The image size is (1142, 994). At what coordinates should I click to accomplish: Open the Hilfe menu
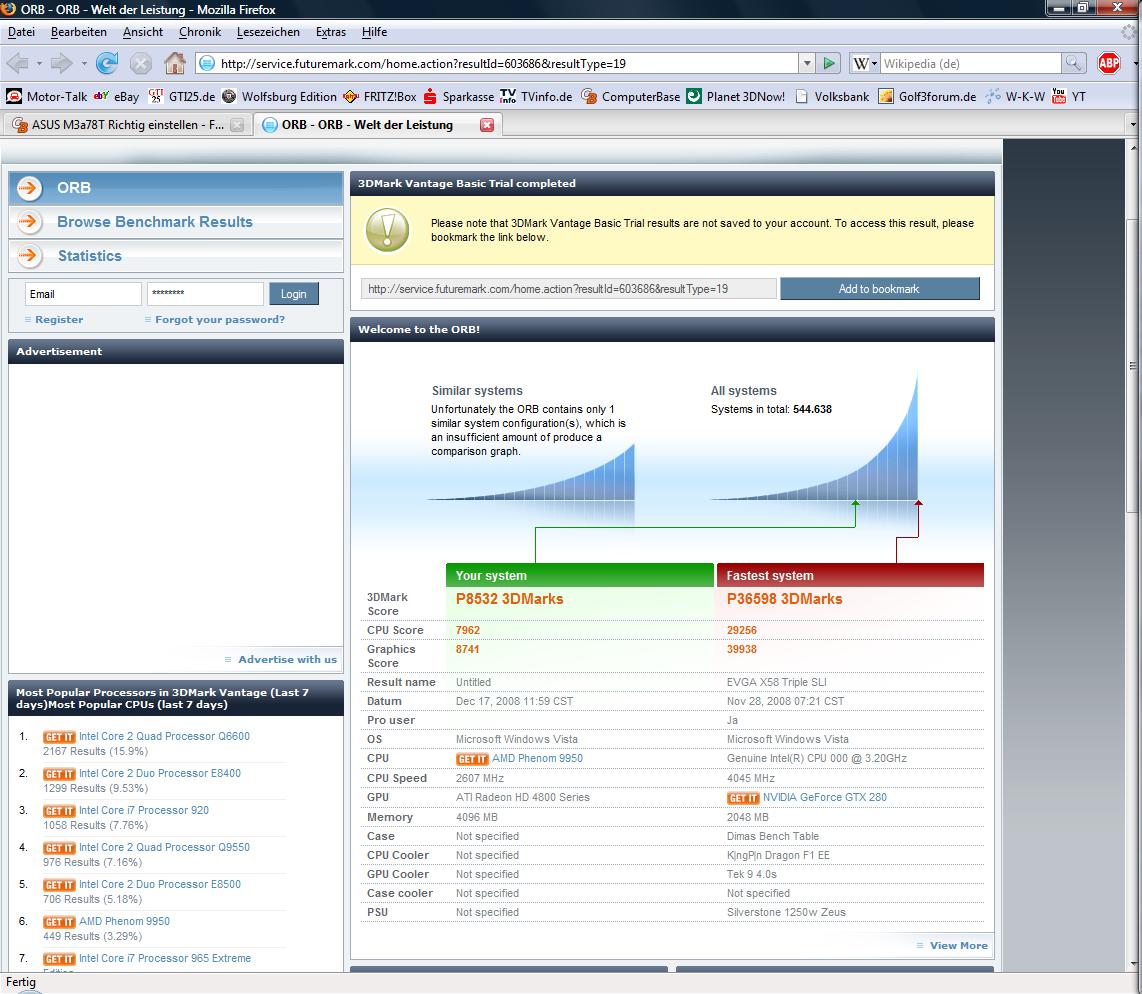pos(374,32)
